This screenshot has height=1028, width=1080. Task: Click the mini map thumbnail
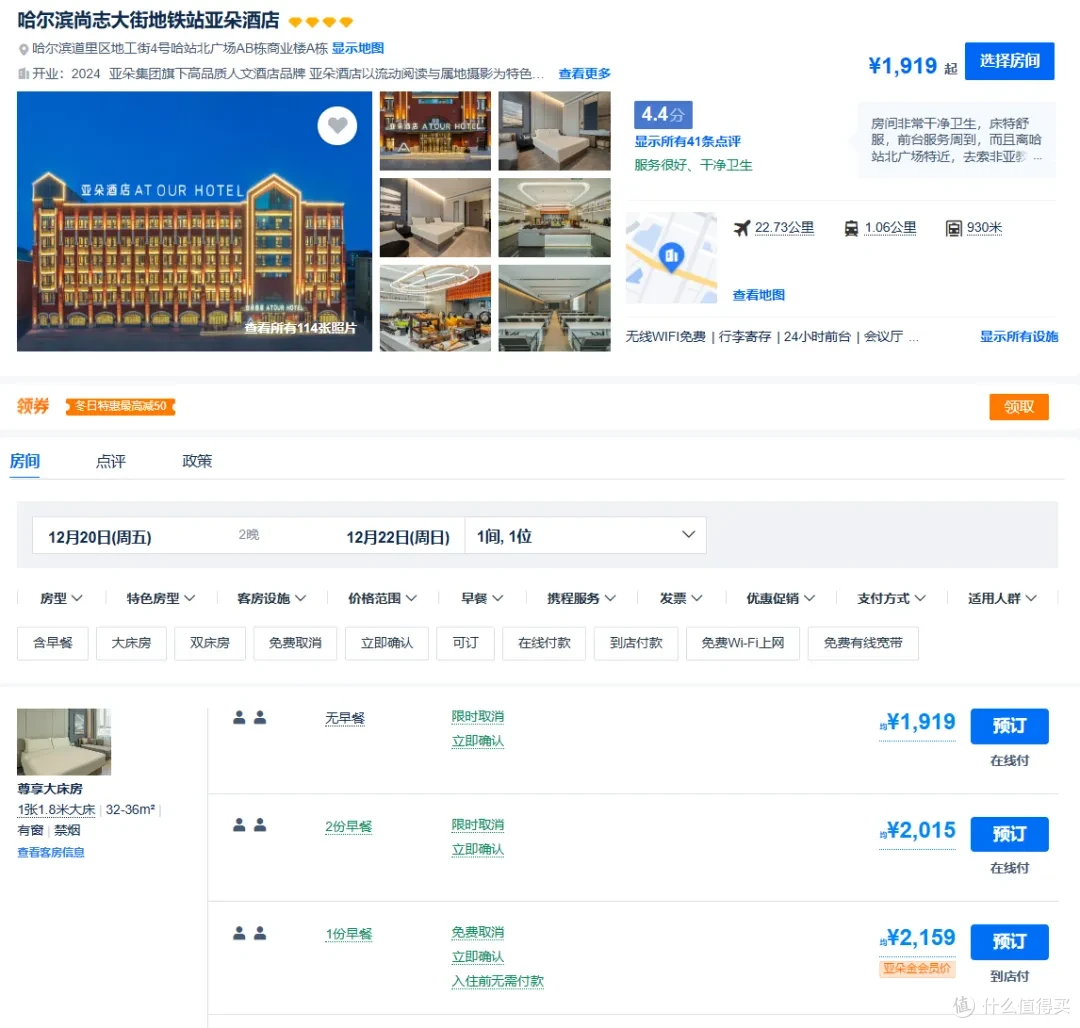[x=671, y=258]
